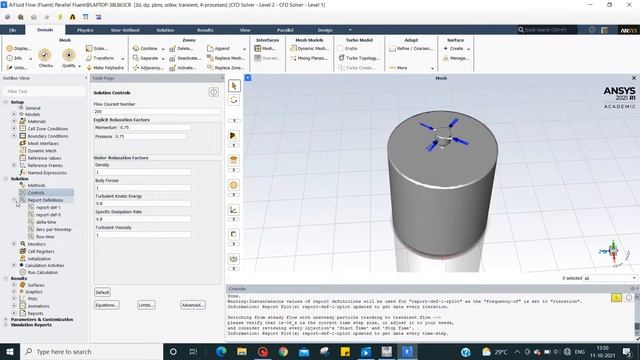The image size is (640, 360).
Task: Select Methods in the Solution tree
Action: [x=36, y=185]
